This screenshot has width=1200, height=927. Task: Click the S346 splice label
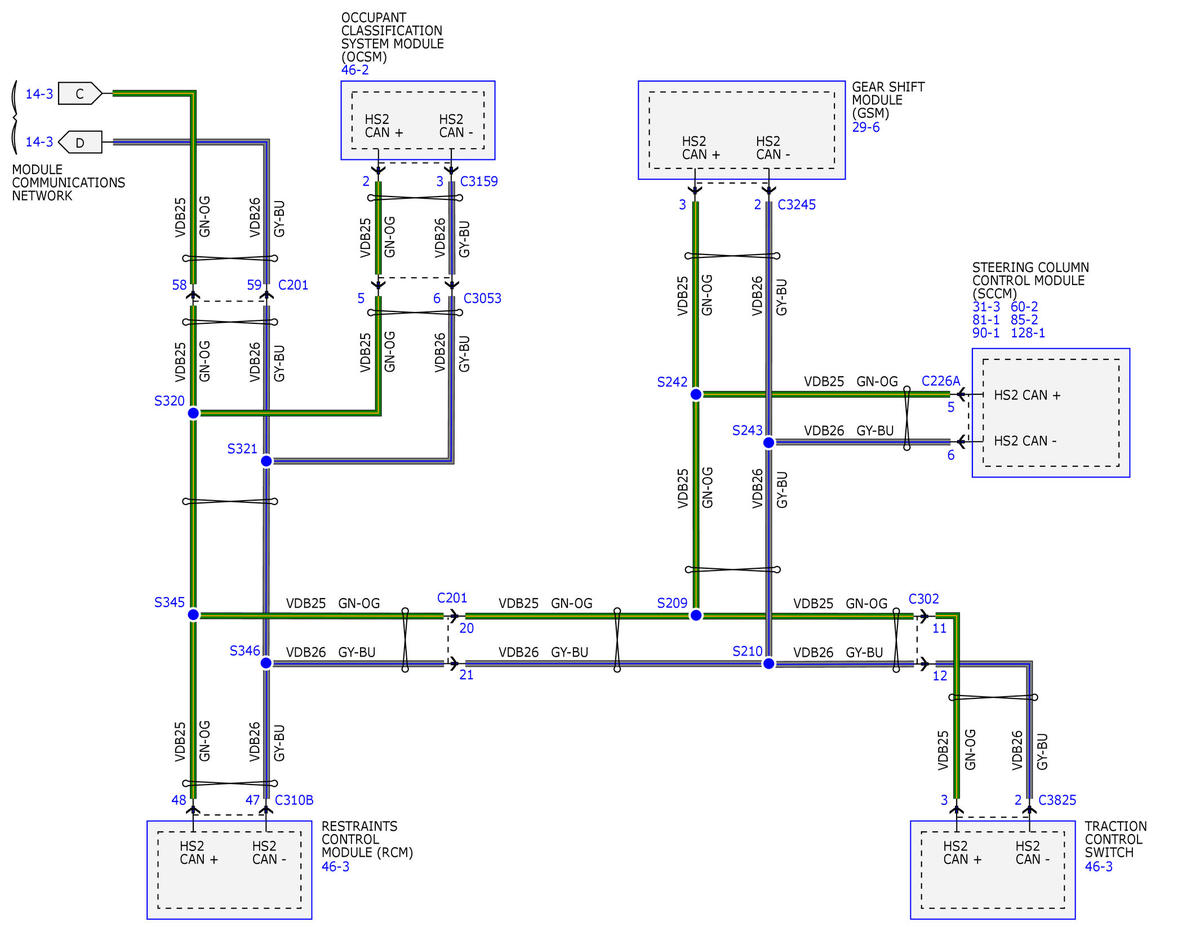[x=245, y=650]
